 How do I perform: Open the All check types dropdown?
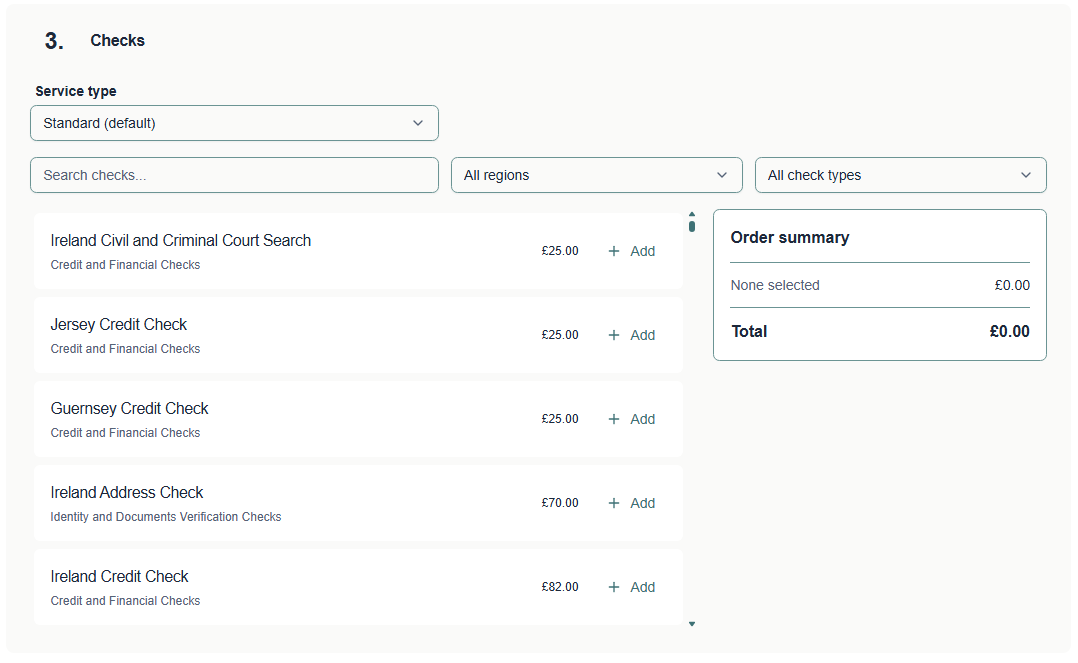point(900,175)
